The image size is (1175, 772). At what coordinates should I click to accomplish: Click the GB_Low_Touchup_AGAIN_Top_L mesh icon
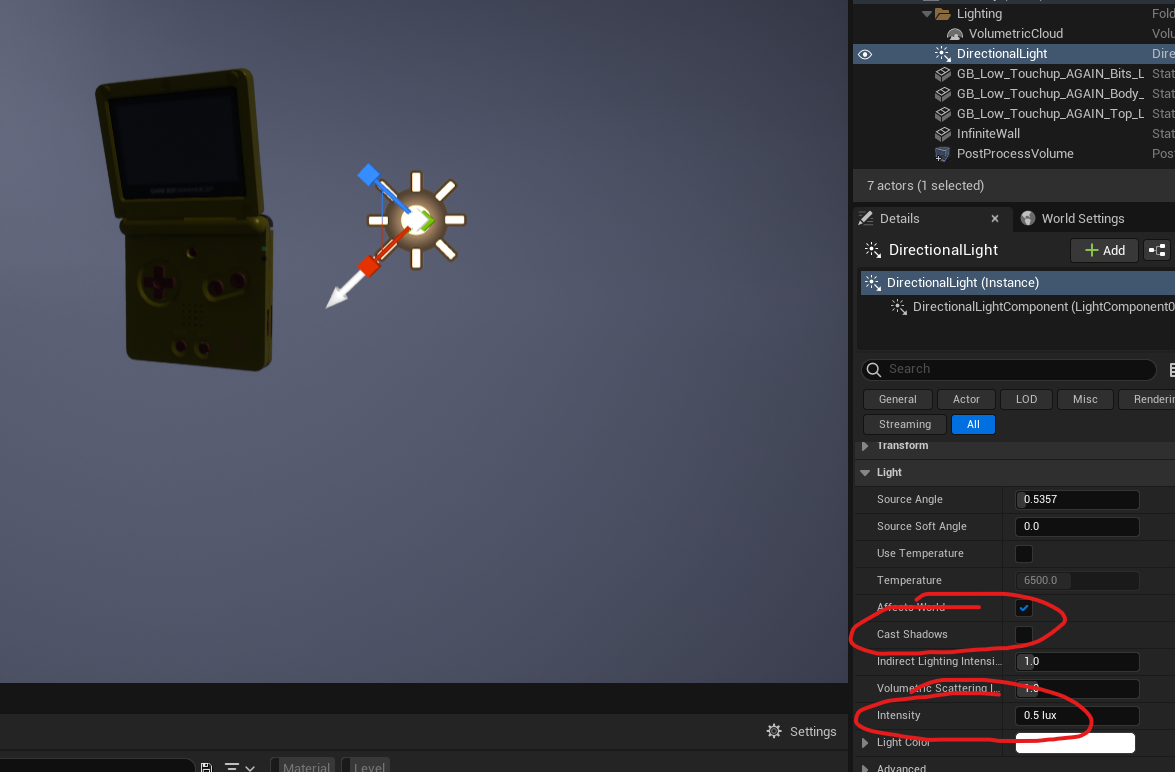tap(943, 114)
